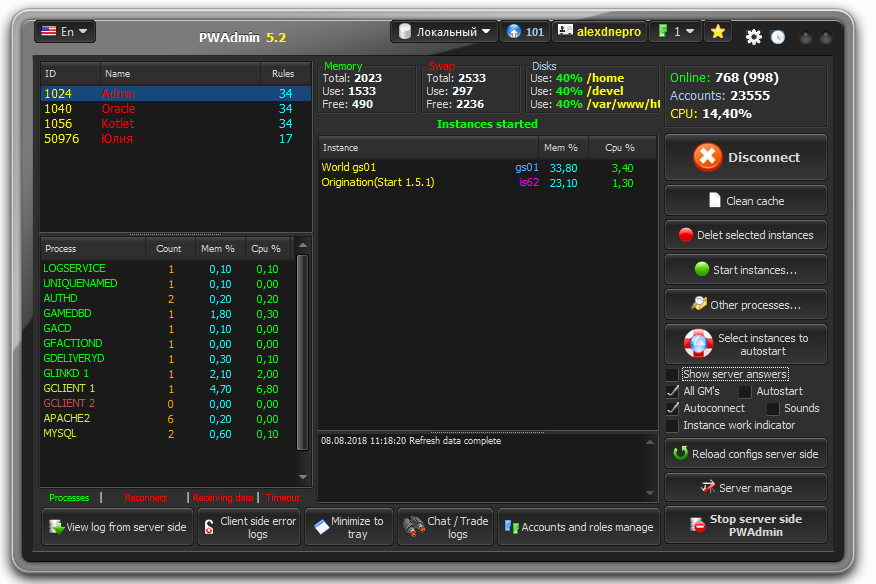Open Server manage button
Viewport: 876px width, 584px height.
(x=746, y=487)
